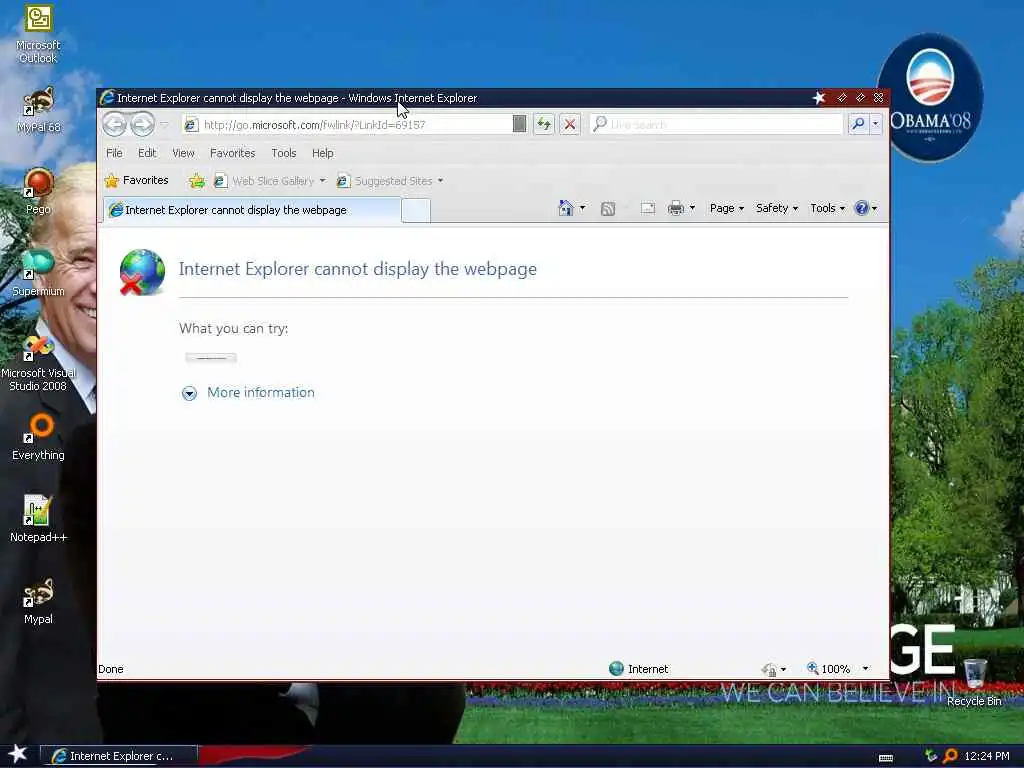Open the zoom level dropdown arrow
Screen dimensions: 1024x768
pos(866,669)
